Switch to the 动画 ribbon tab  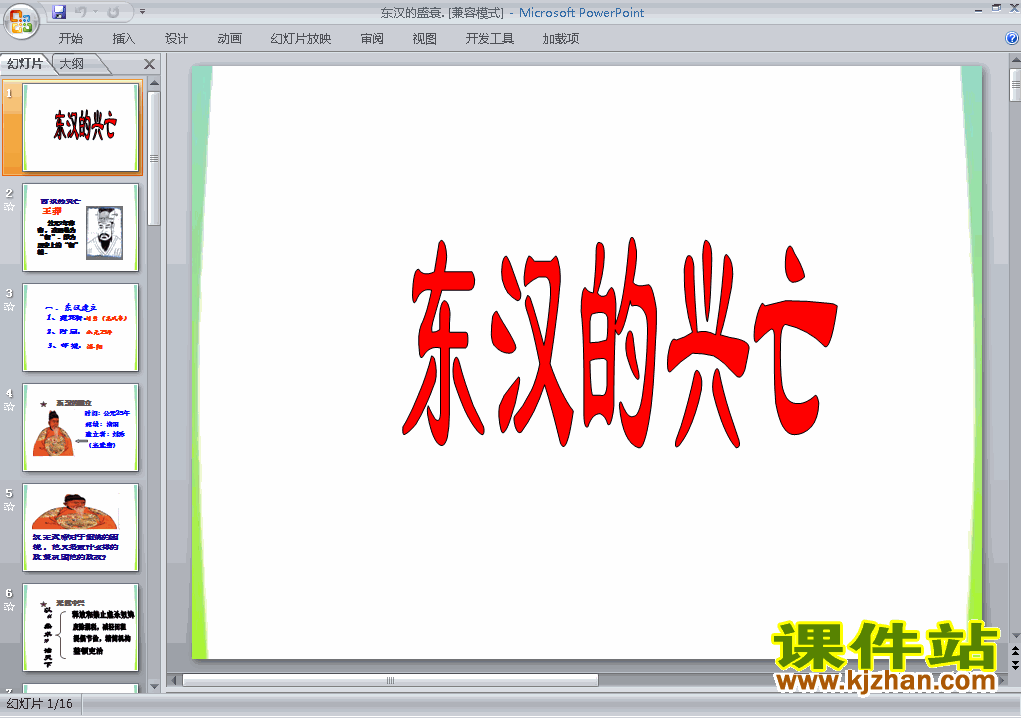229,39
